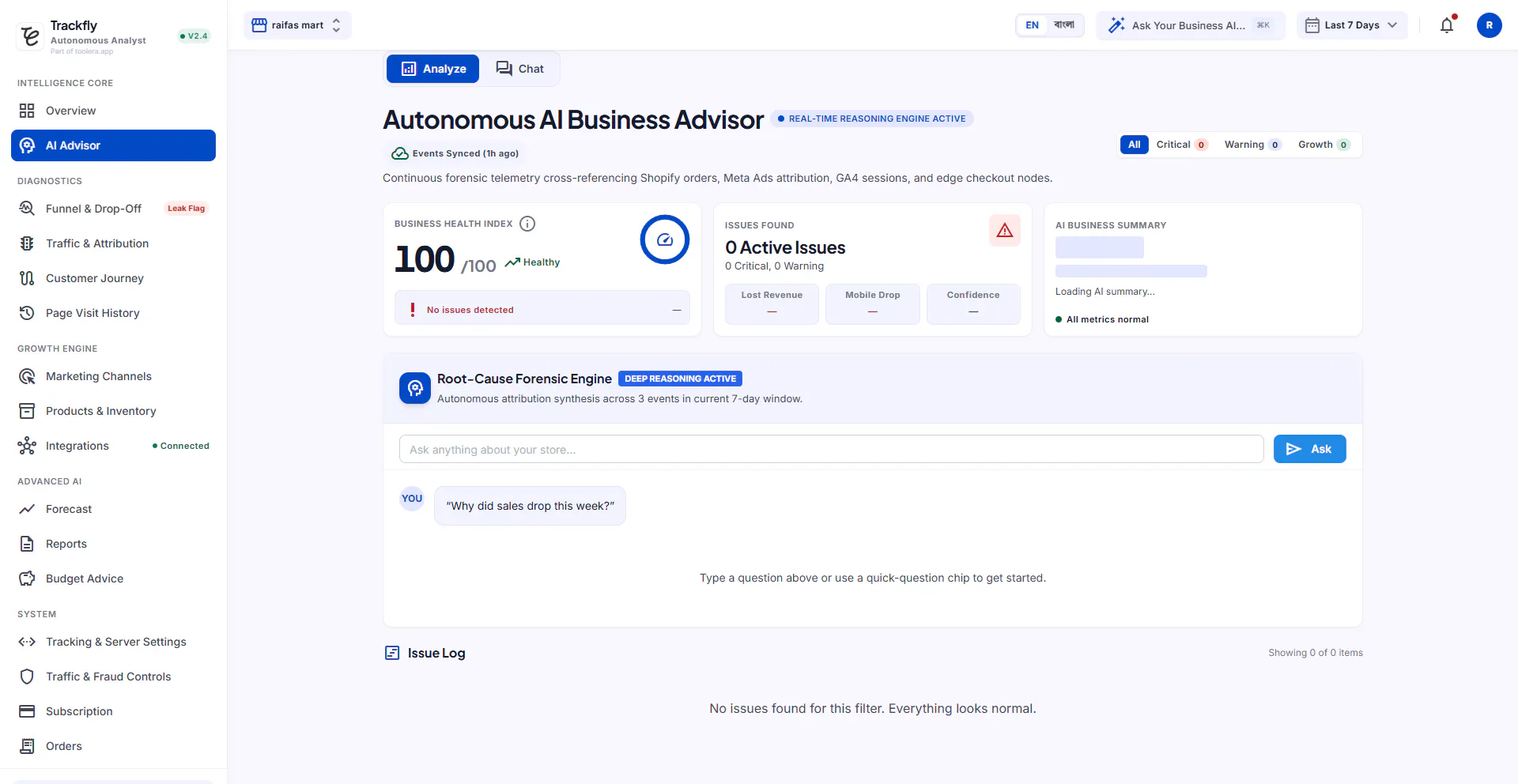Go to Orders in sidebar
Image resolution: width=1518 pixels, height=784 pixels.
click(113, 746)
